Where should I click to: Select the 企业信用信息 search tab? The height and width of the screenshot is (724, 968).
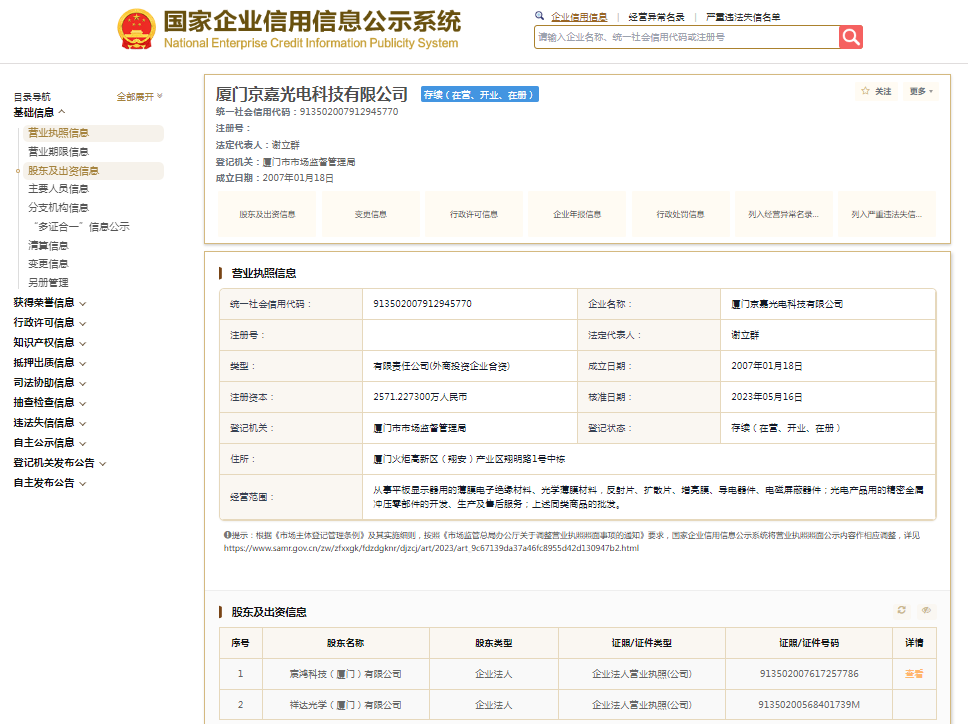pyautogui.click(x=578, y=17)
